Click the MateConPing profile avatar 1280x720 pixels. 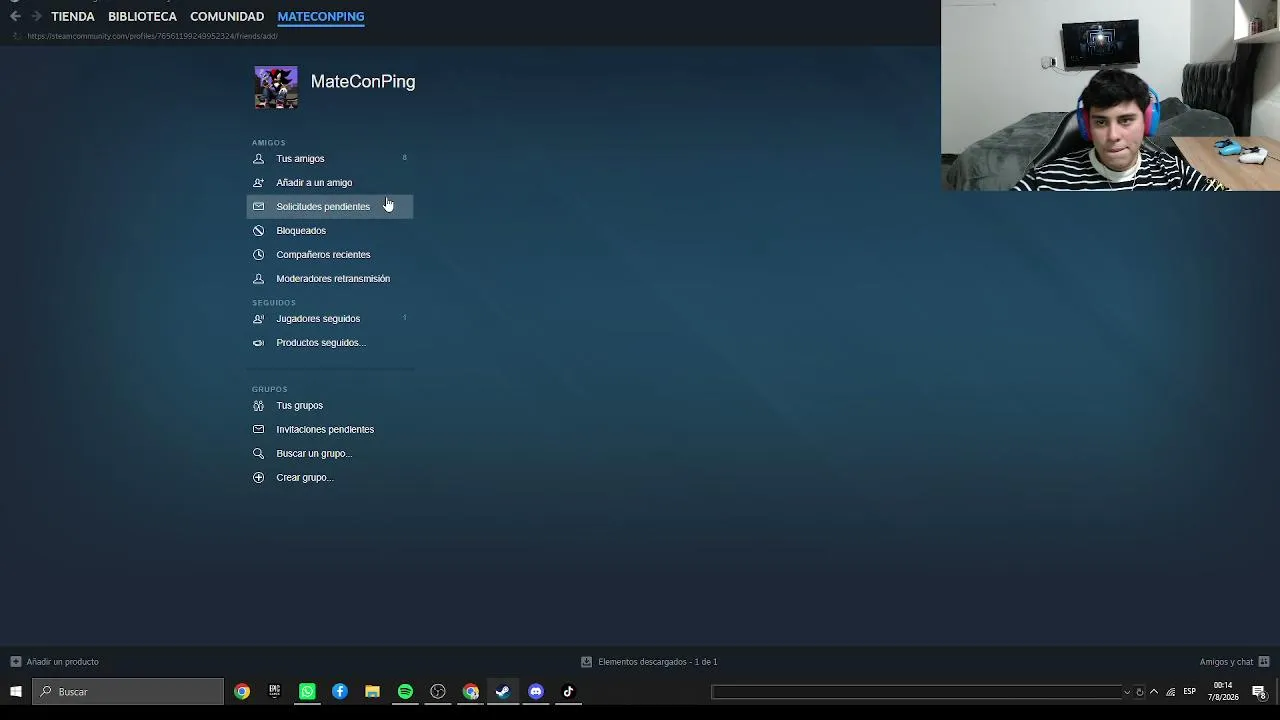(276, 87)
